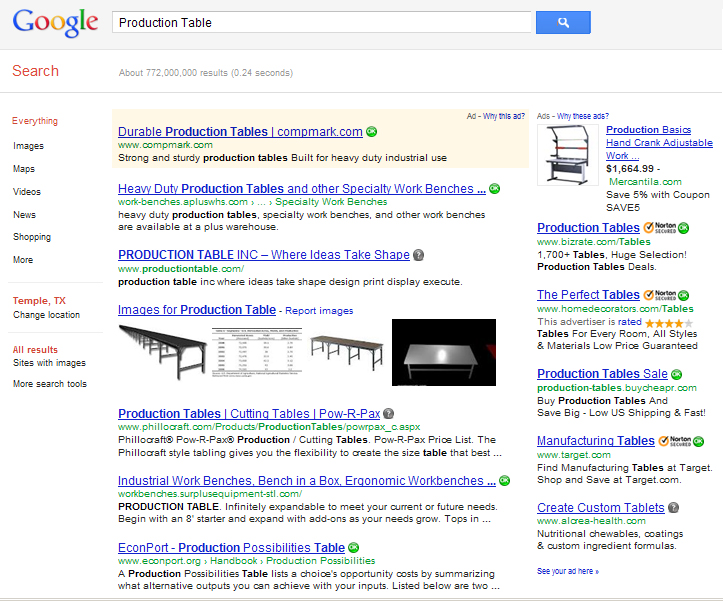Click www.productiontable.com URL text
This screenshot has width=723, height=601.
[181, 268]
